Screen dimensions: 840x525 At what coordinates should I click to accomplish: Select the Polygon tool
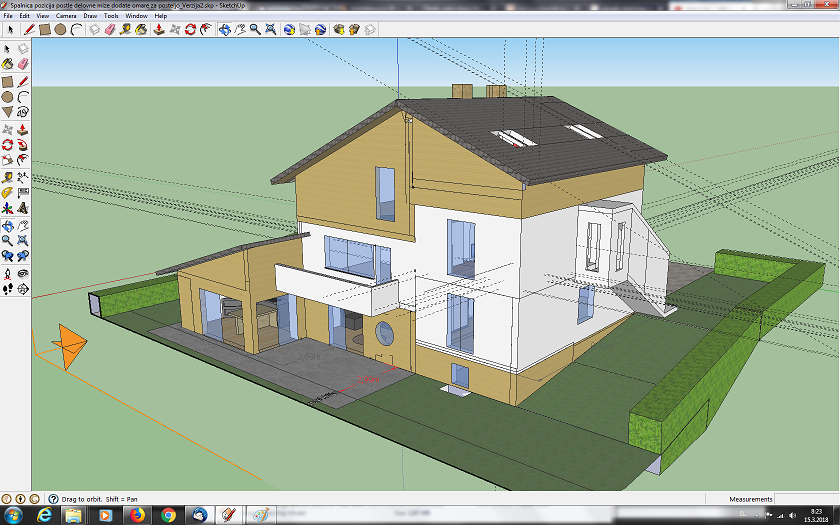(x=8, y=112)
